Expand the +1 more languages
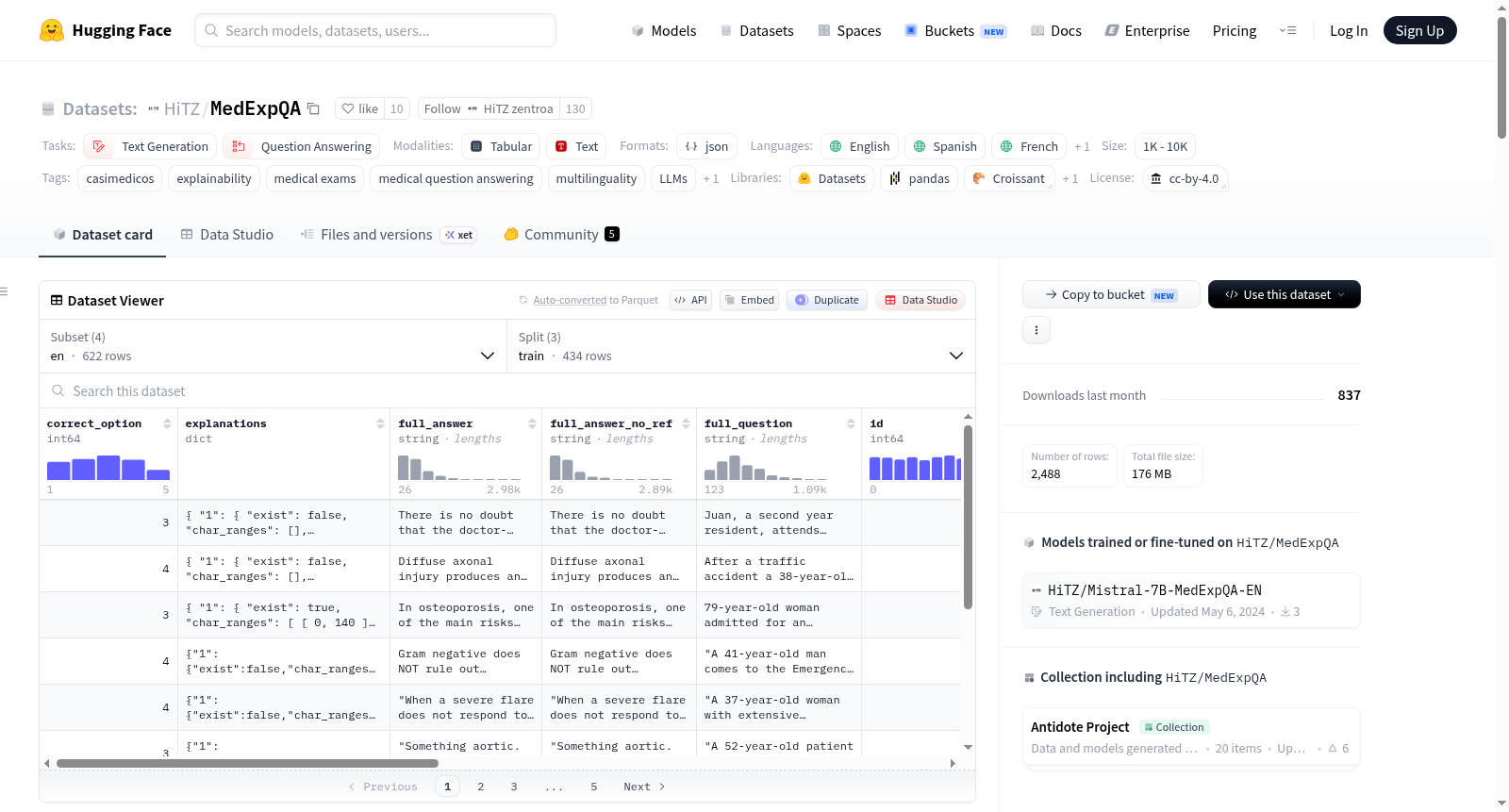This screenshot has width=1509, height=812. coord(1082,146)
